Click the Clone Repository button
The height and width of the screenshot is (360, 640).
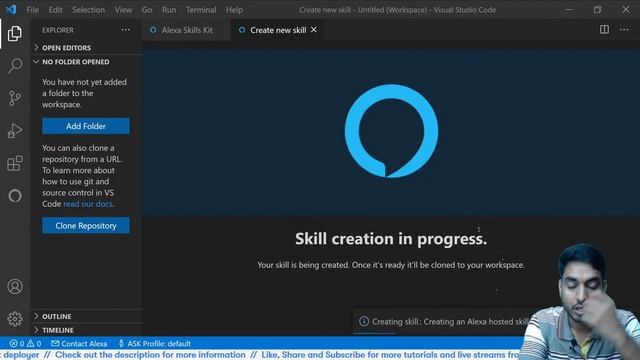pos(86,225)
